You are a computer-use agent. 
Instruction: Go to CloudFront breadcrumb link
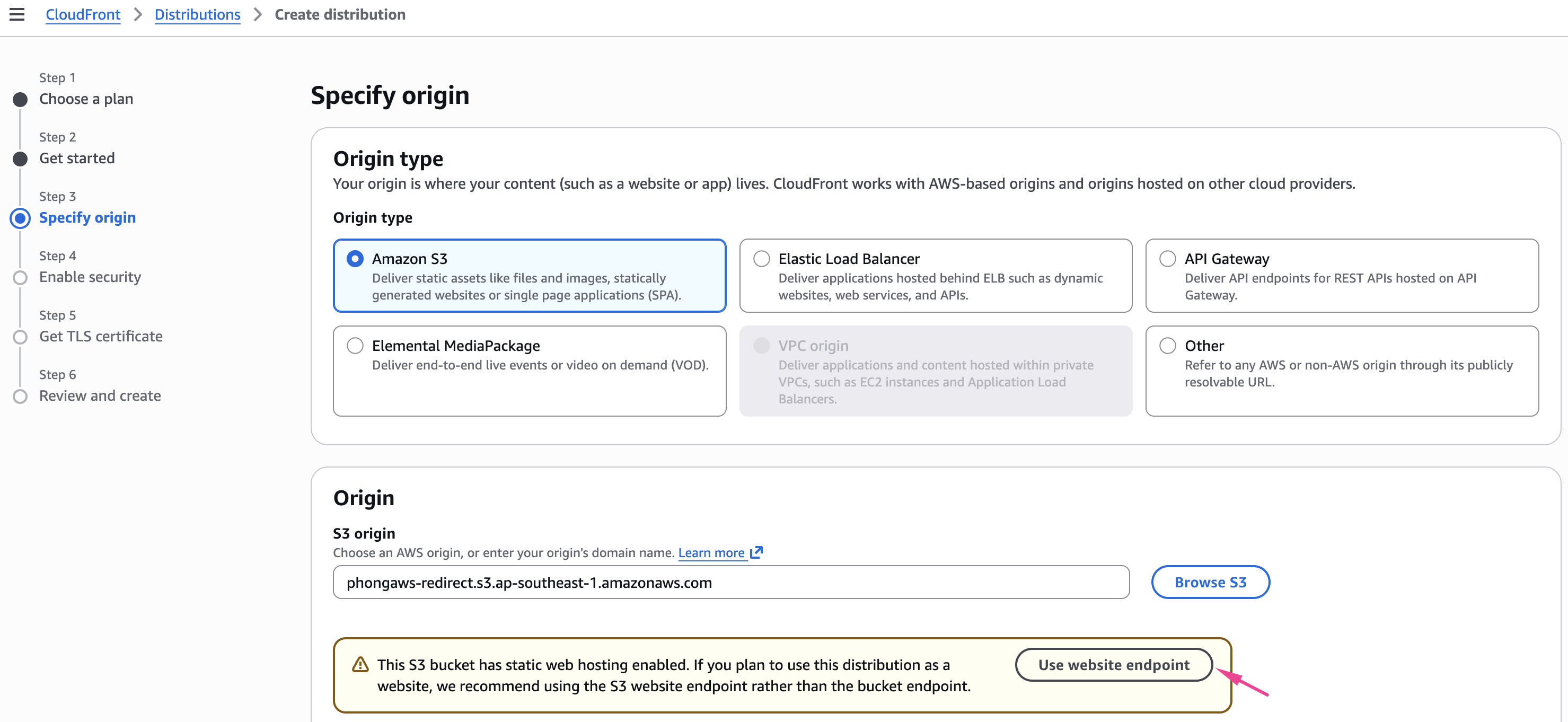coord(83,15)
